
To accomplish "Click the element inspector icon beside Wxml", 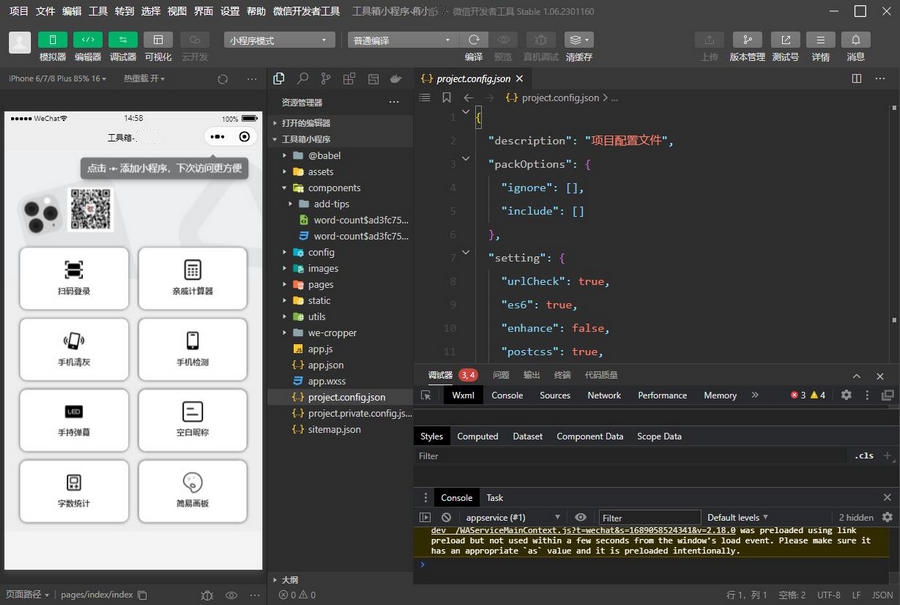I will tap(427, 395).
